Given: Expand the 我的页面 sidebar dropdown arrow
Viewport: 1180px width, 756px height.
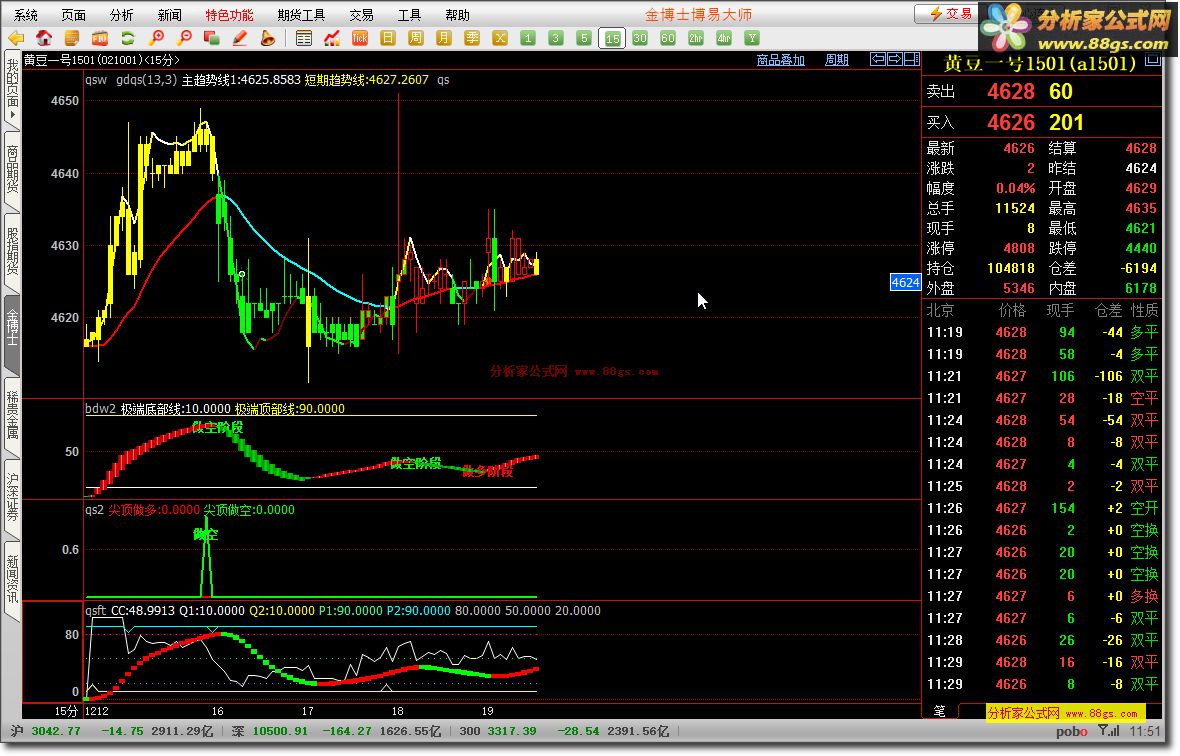Looking at the screenshot, I should [12, 114].
